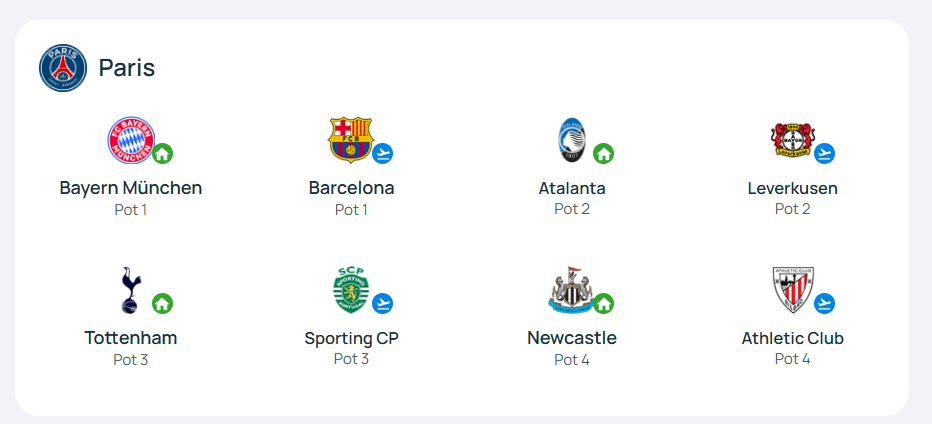Click the Leverkusen club crest
This screenshot has height=424, width=932.
coord(792,140)
